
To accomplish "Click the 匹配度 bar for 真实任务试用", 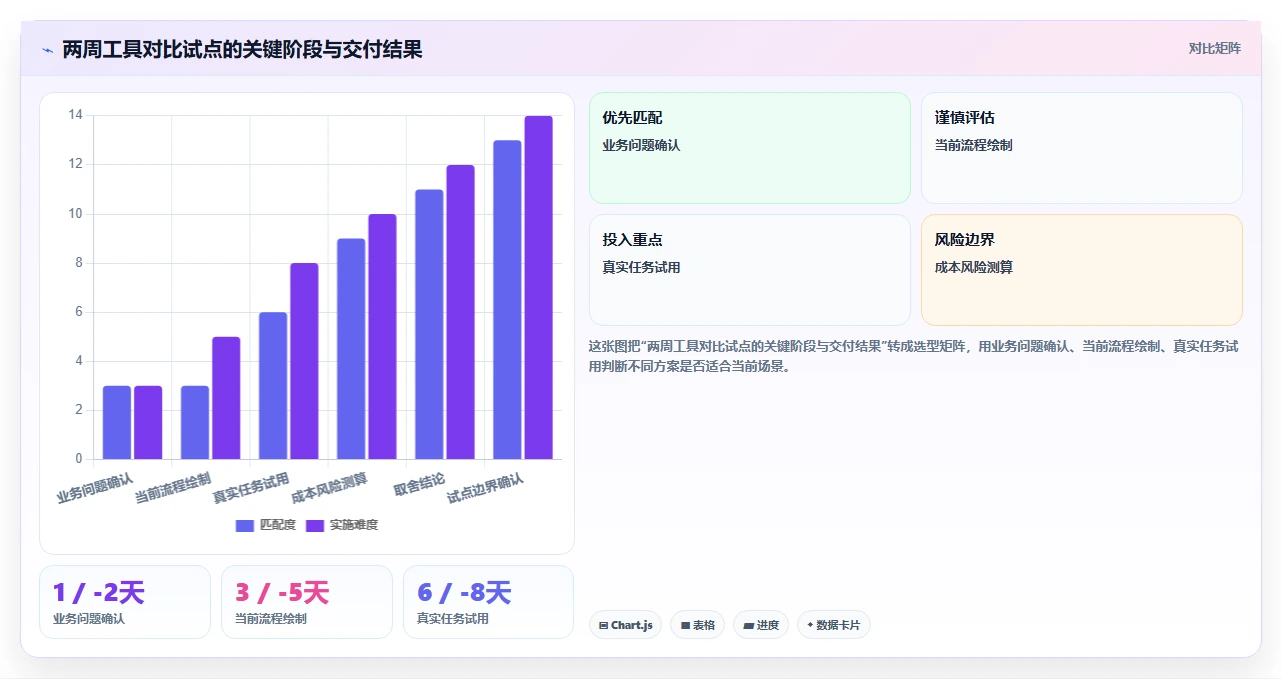I will (x=273, y=386).
